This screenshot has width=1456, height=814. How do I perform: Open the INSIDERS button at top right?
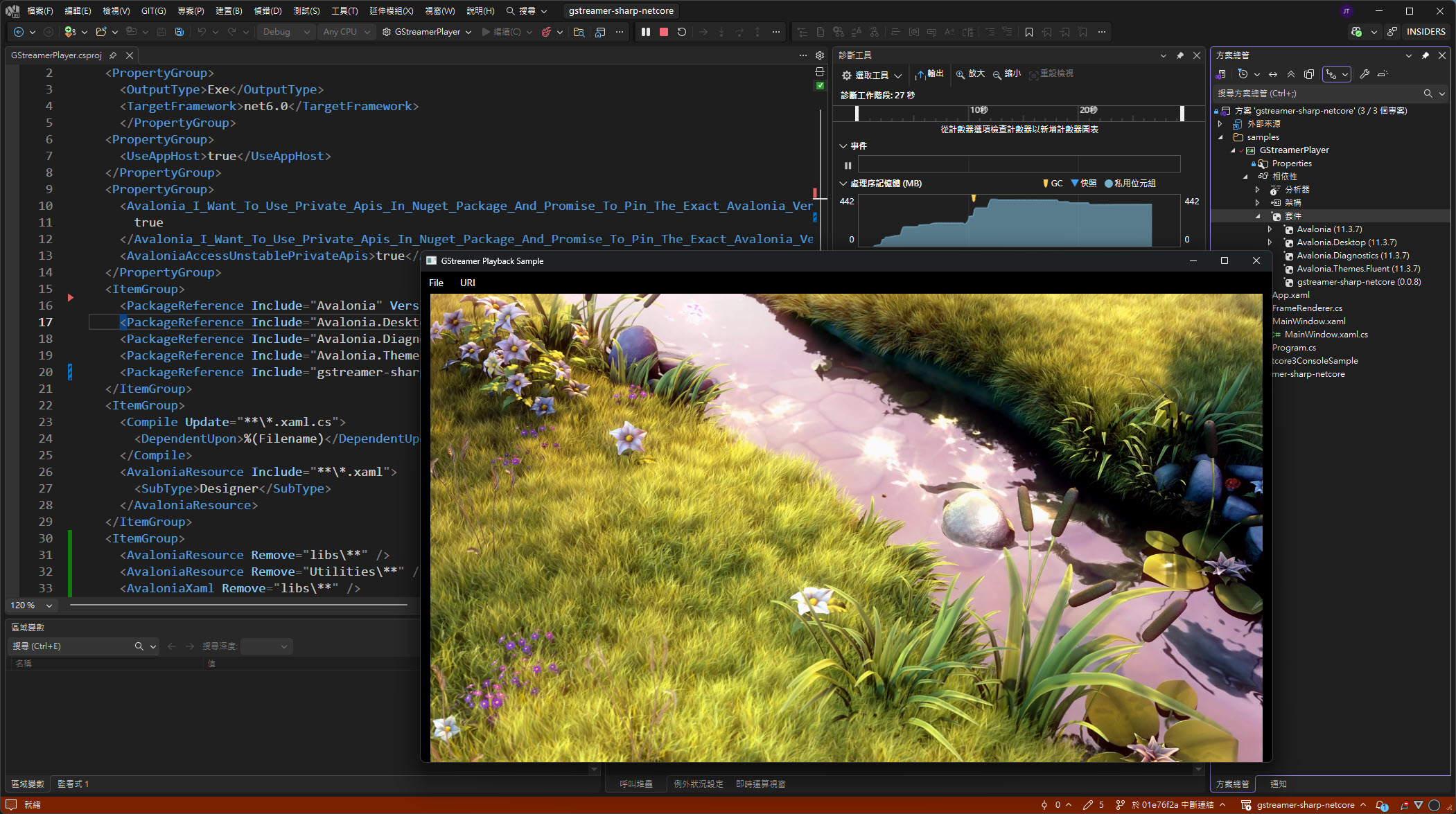click(1425, 32)
